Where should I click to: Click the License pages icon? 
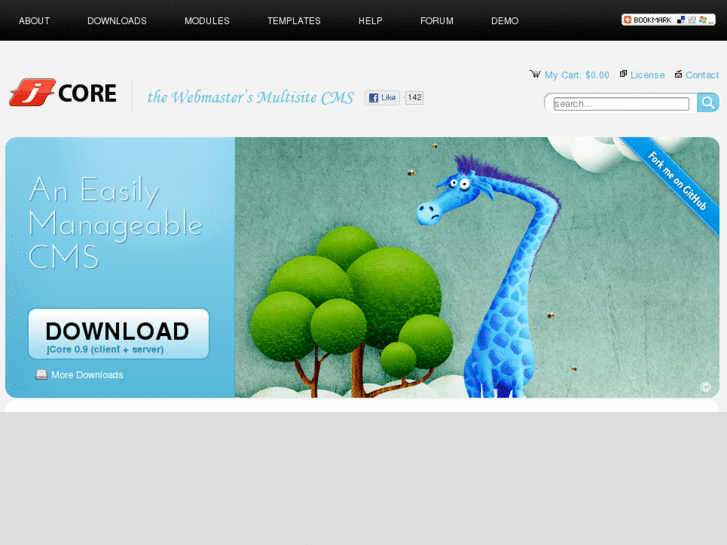(x=623, y=74)
